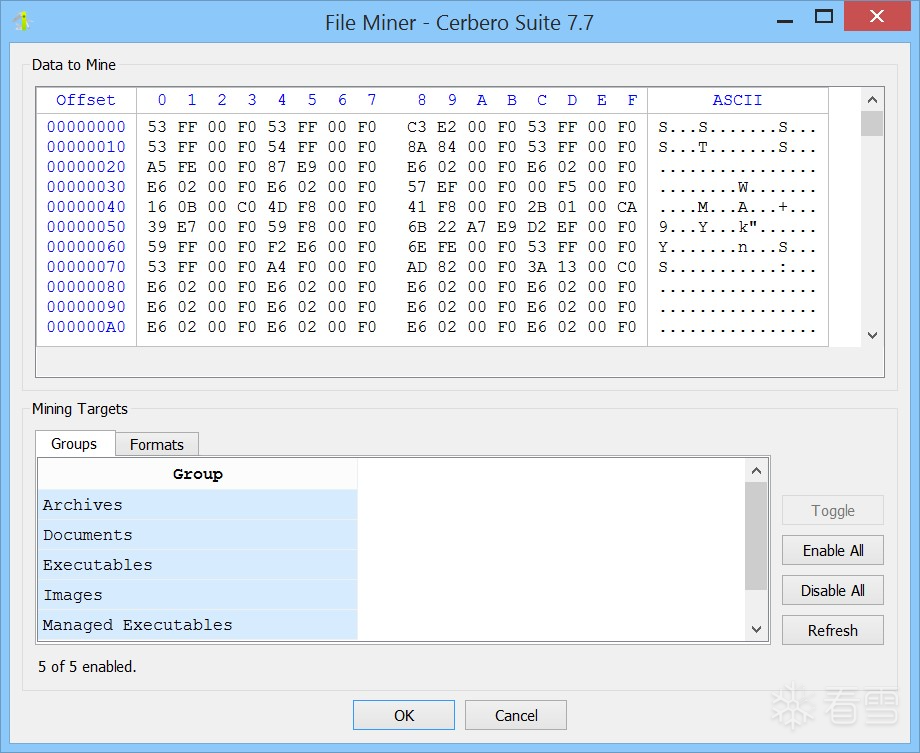Click the Refresh button
Image resolution: width=920 pixels, height=753 pixels.
coord(832,631)
